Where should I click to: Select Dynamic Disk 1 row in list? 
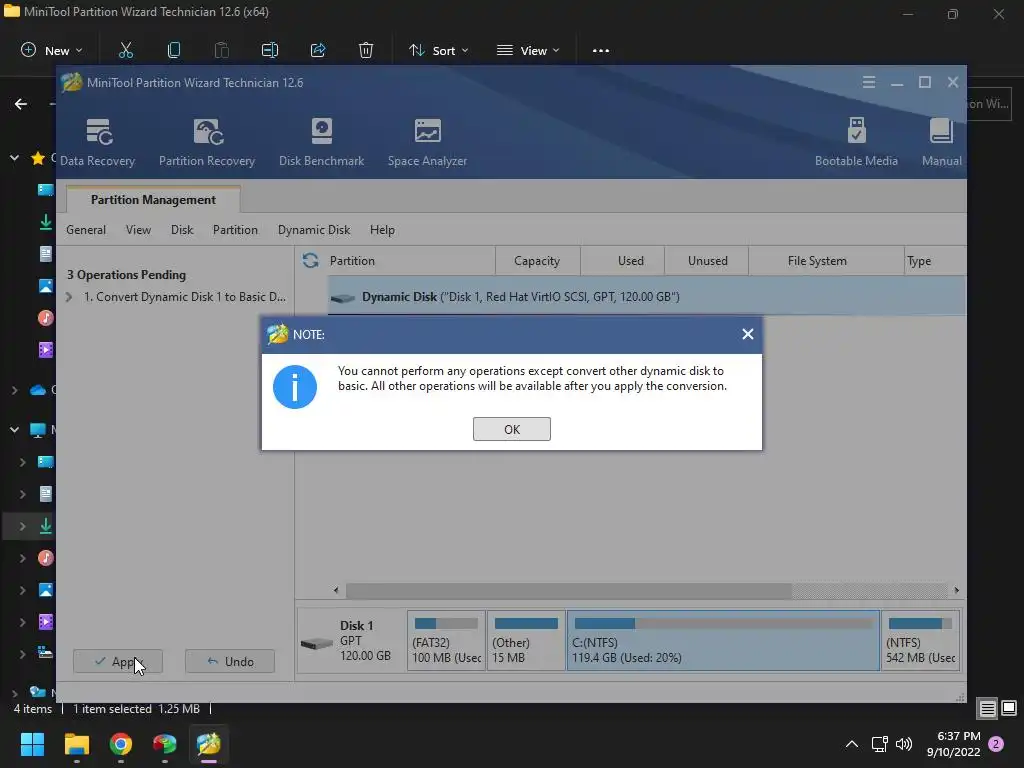pyautogui.click(x=647, y=296)
